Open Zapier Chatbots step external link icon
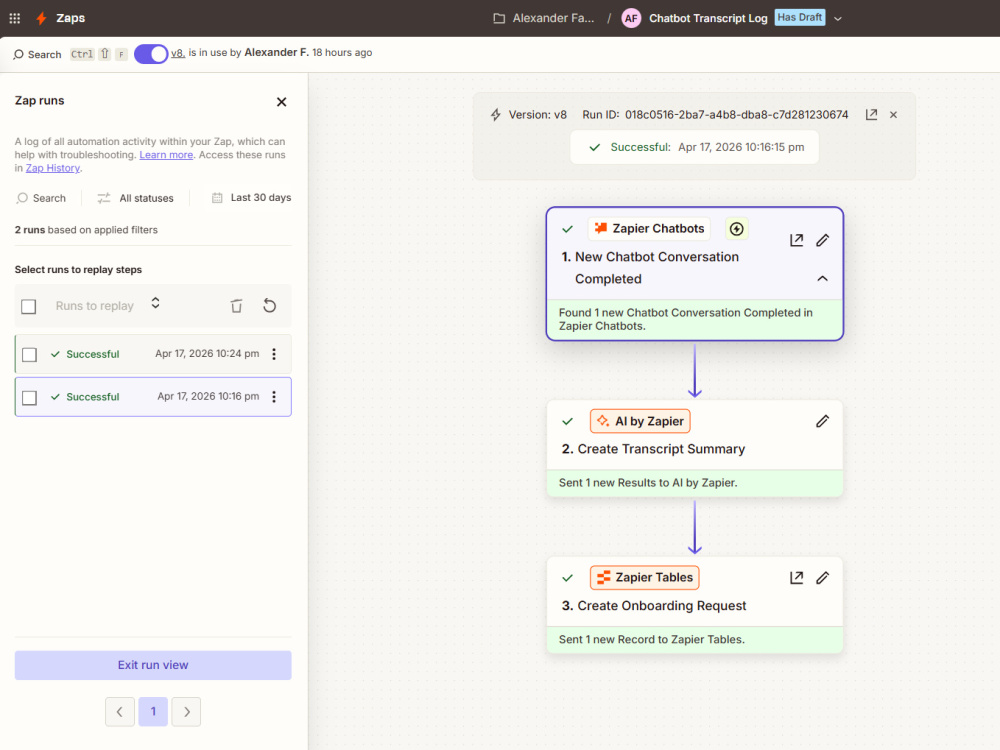 point(797,240)
